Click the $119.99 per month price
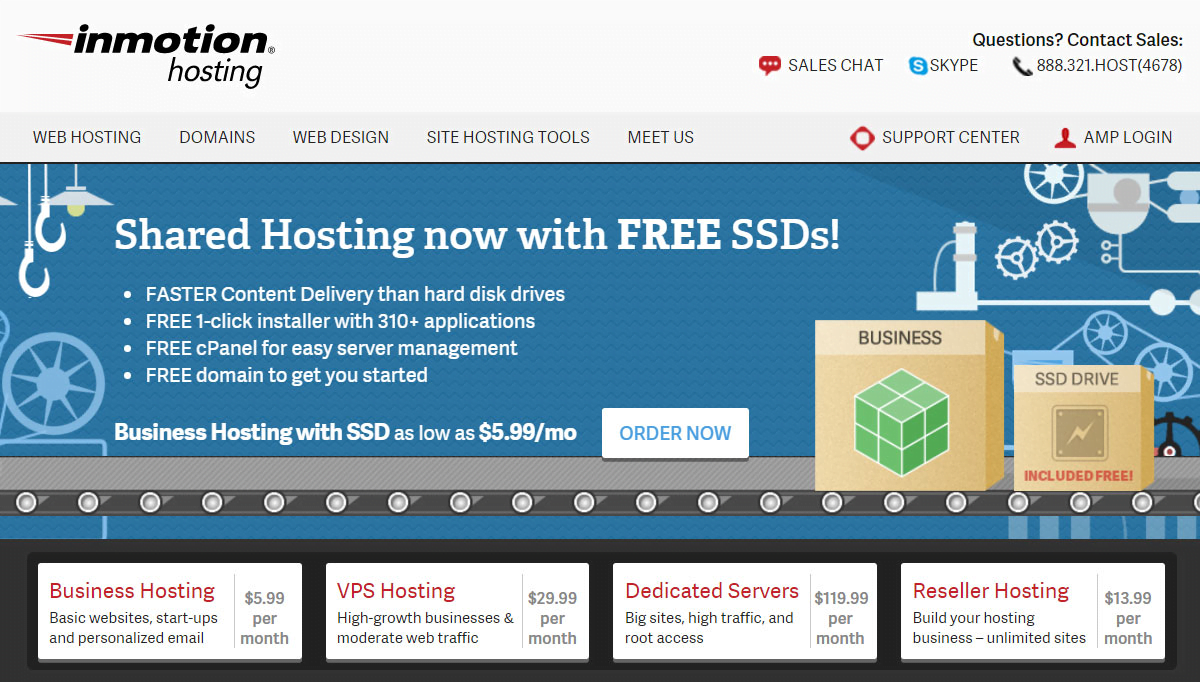1200x682 pixels. click(841, 618)
